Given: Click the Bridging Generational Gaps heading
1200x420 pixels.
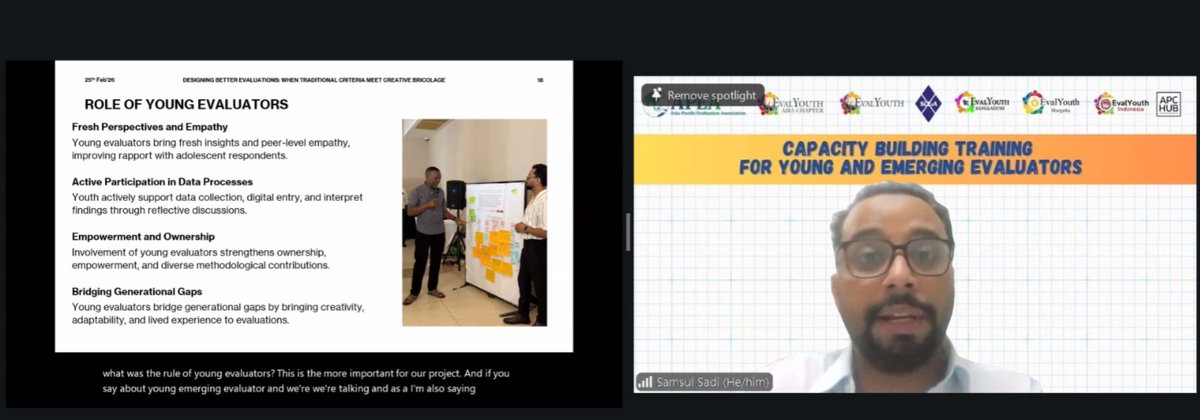Looking at the screenshot, I should click(x=139, y=292).
